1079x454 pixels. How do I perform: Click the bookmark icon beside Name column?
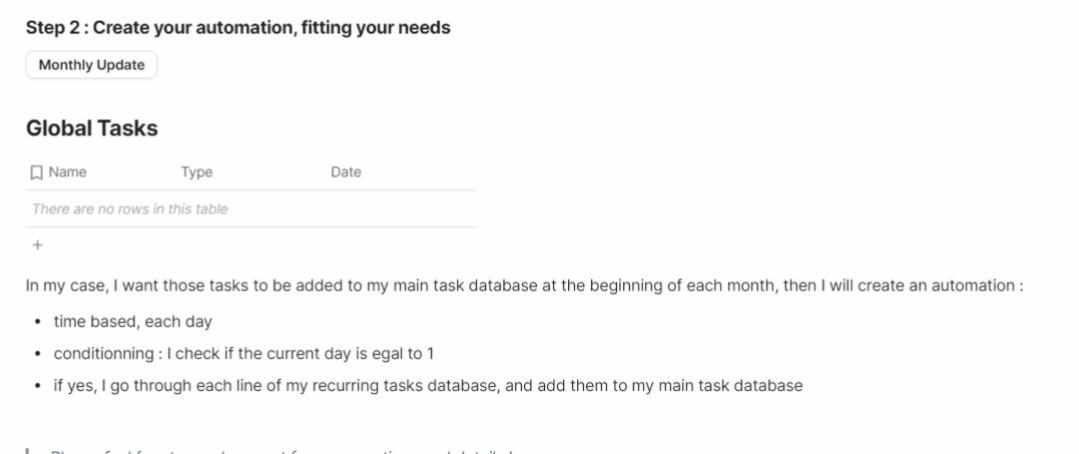pyautogui.click(x=37, y=173)
